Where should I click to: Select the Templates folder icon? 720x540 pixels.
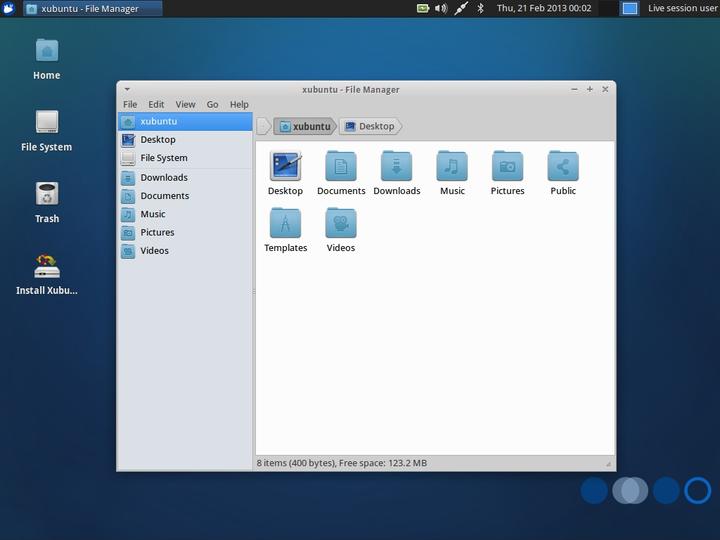285,223
